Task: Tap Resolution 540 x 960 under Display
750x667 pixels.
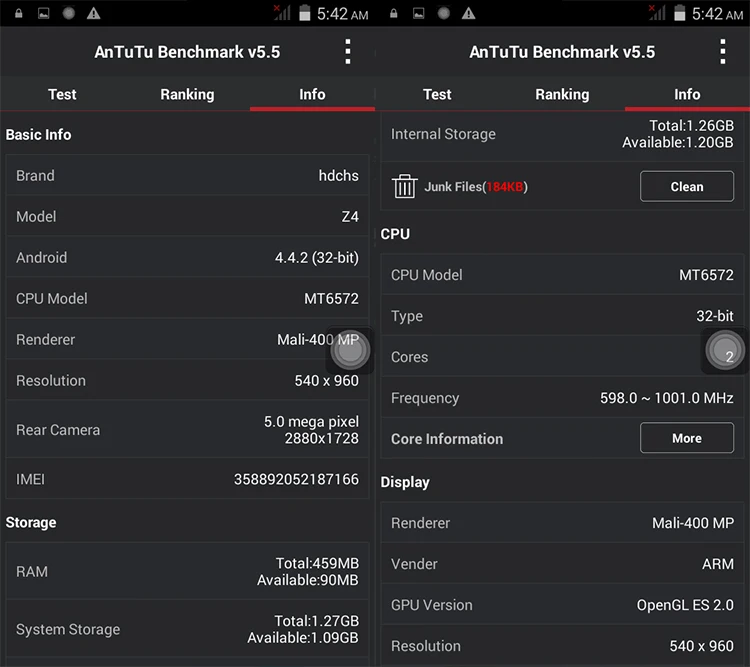Action: pyautogui.click(x=562, y=645)
